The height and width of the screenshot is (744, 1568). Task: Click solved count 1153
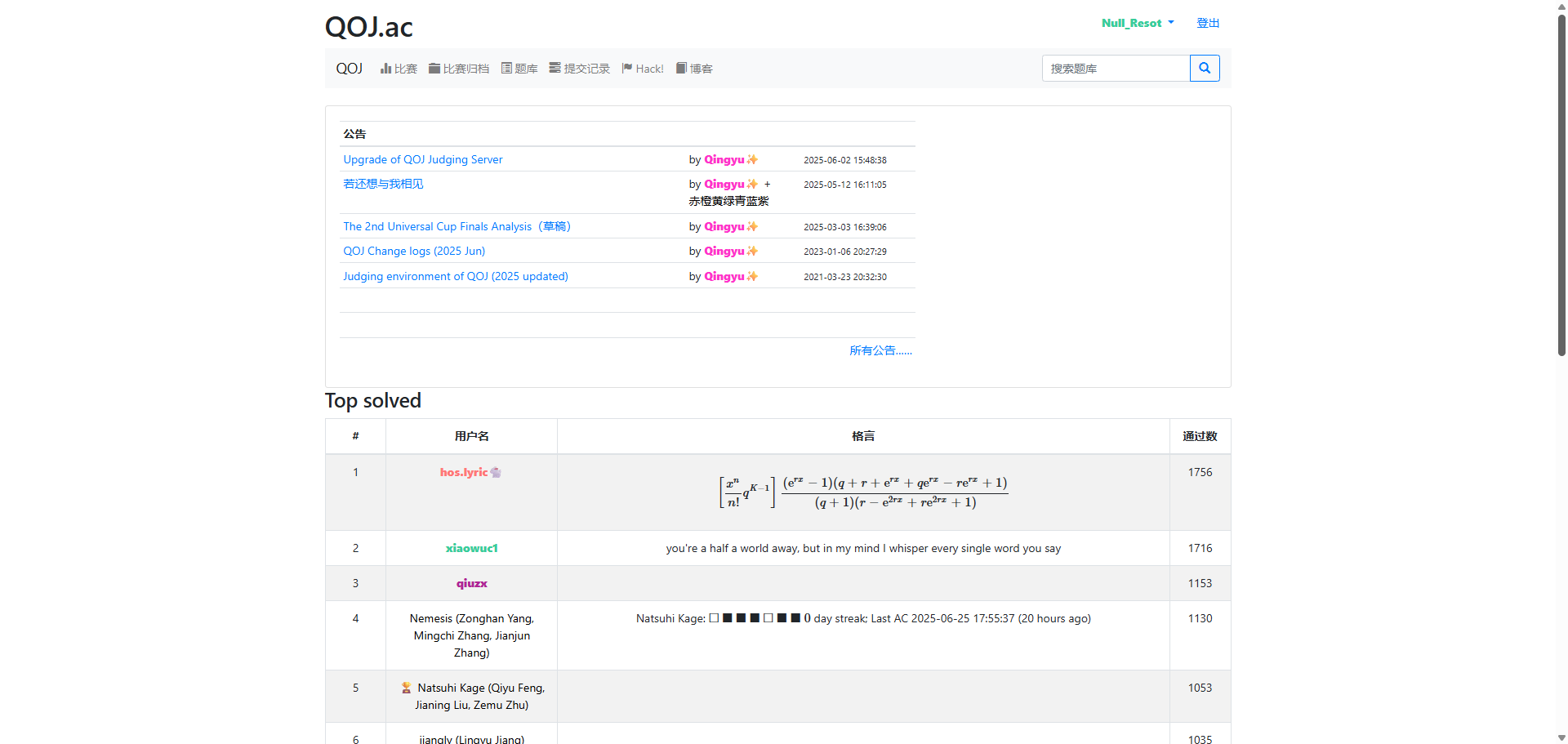click(1200, 583)
